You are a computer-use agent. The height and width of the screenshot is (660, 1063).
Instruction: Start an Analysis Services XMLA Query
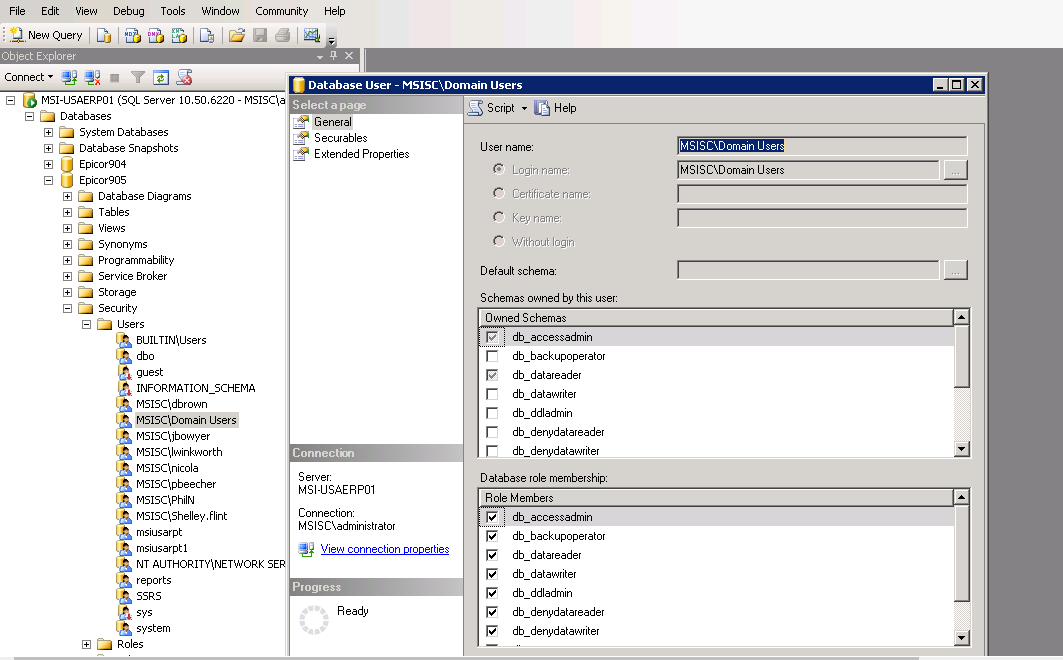179,35
